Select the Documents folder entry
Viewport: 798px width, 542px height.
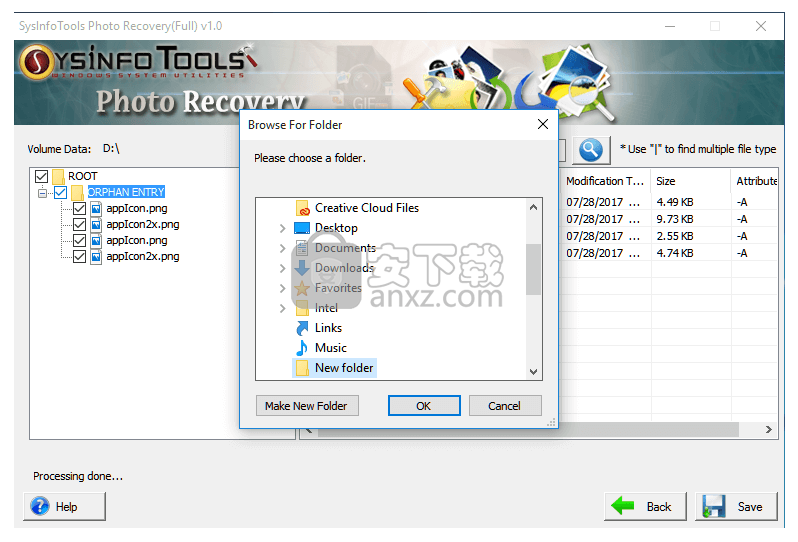(x=345, y=248)
